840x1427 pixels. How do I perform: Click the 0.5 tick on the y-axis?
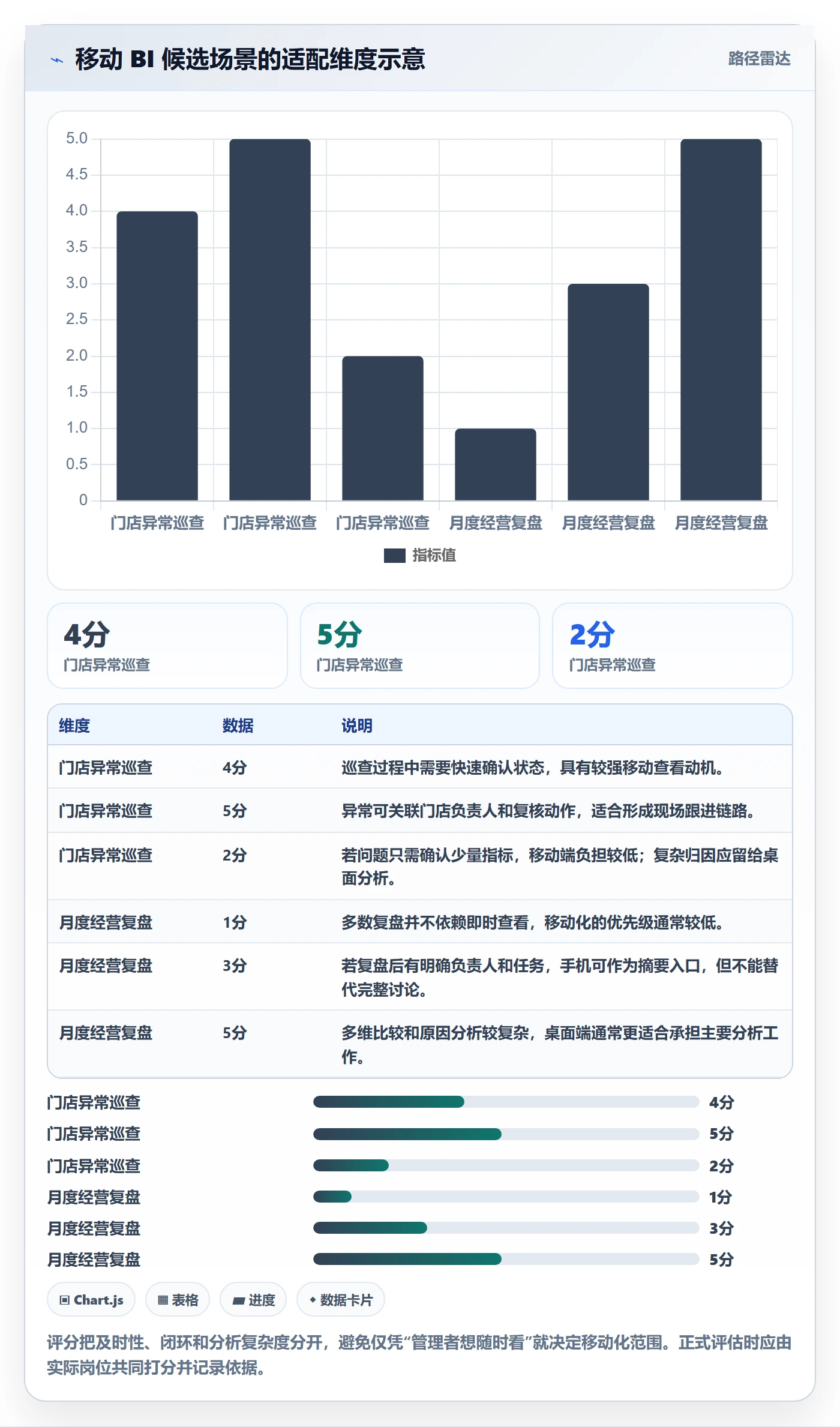click(x=77, y=464)
